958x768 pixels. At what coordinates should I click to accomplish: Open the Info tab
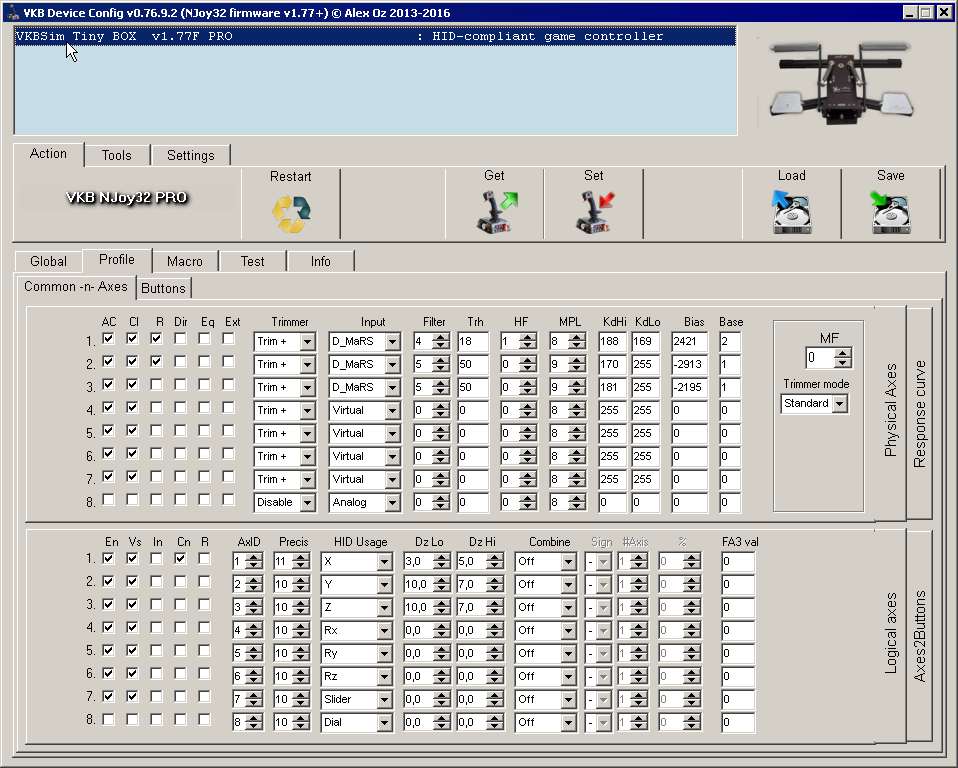[320, 261]
